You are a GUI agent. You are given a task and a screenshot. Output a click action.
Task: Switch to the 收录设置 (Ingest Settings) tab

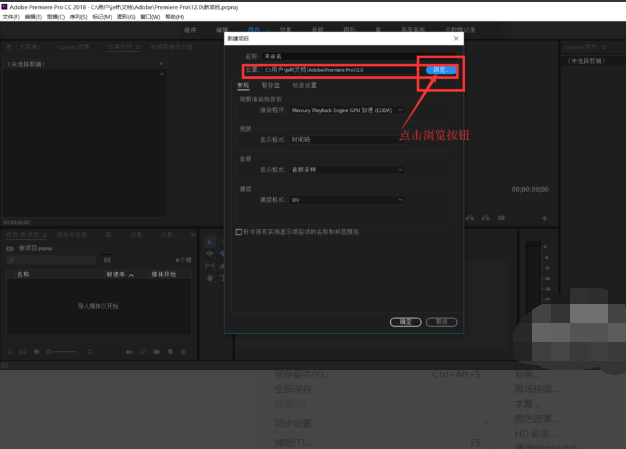[x=304, y=85]
